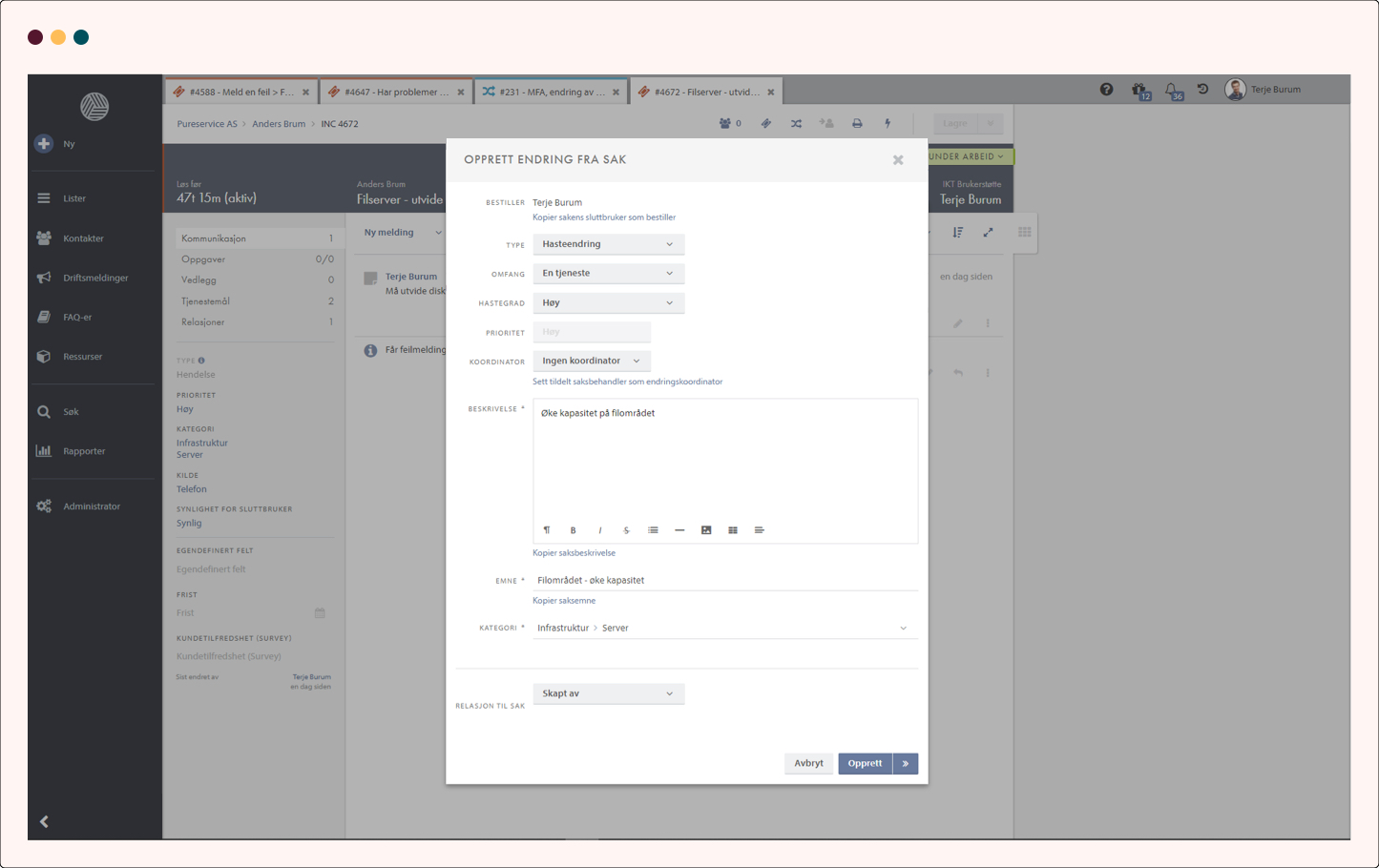This screenshot has height=868, width=1379.
Task: Click the Avbryt button
Action: tap(808, 763)
